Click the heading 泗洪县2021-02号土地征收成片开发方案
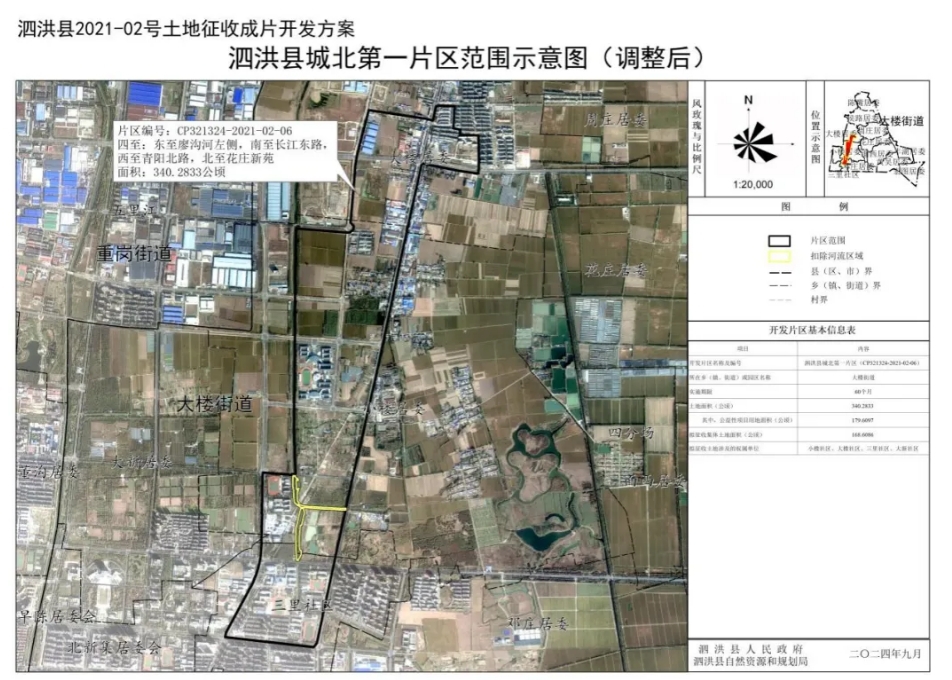Image resolution: width=952 pixels, height=680 pixels. [x=186, y=29]
